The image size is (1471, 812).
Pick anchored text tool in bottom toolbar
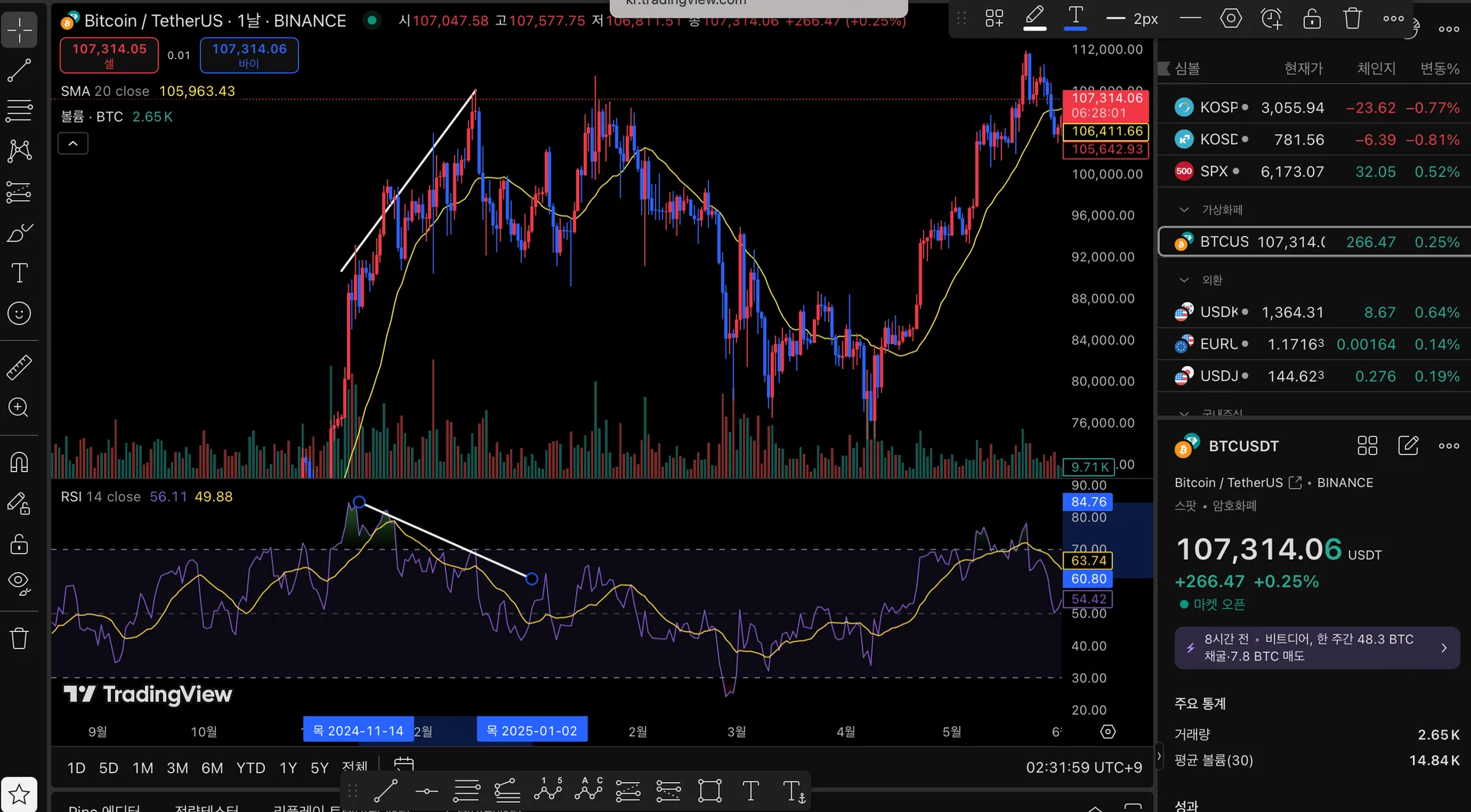(x=794, y=791)
